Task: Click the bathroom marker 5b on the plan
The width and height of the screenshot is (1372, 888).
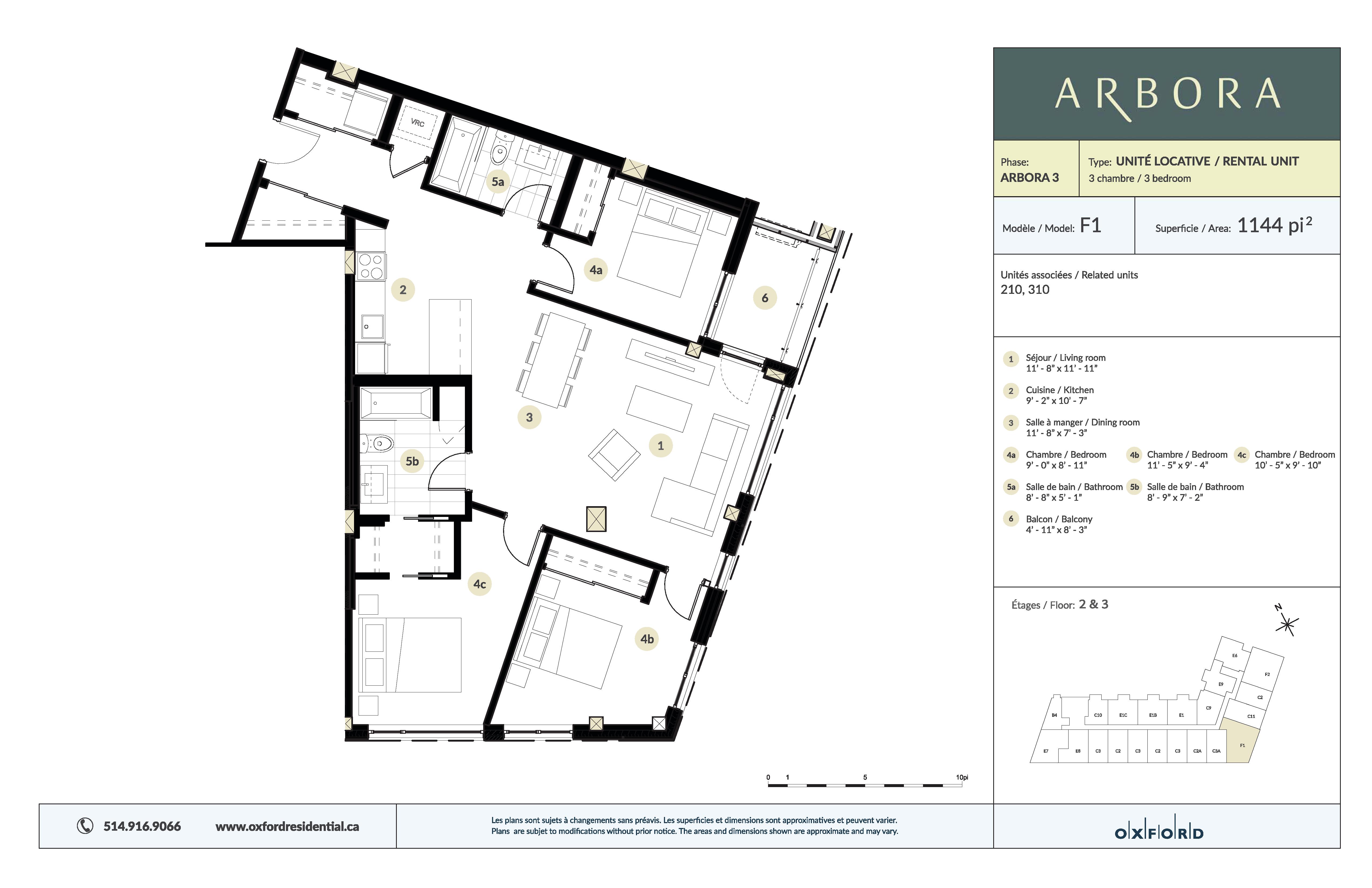Action: [x=412, y=461]
